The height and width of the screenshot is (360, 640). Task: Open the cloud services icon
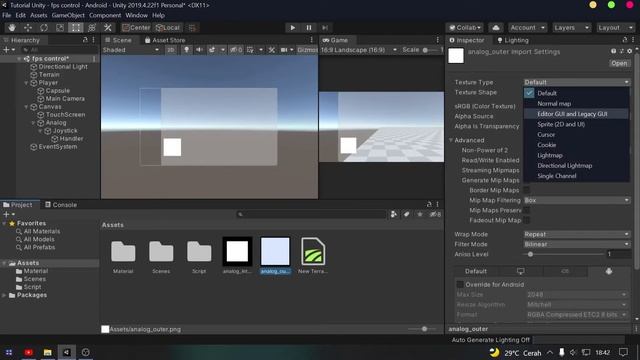pos(496,28)
